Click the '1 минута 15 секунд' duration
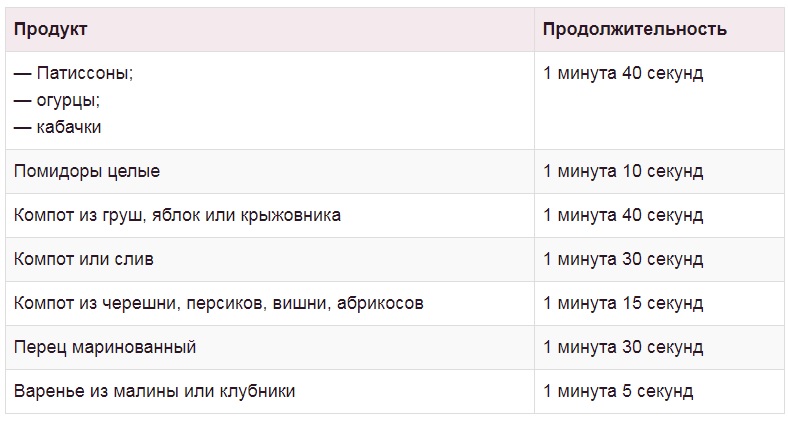Image resolution: width=788 pixels, height=422 pixels. point(623,303)
